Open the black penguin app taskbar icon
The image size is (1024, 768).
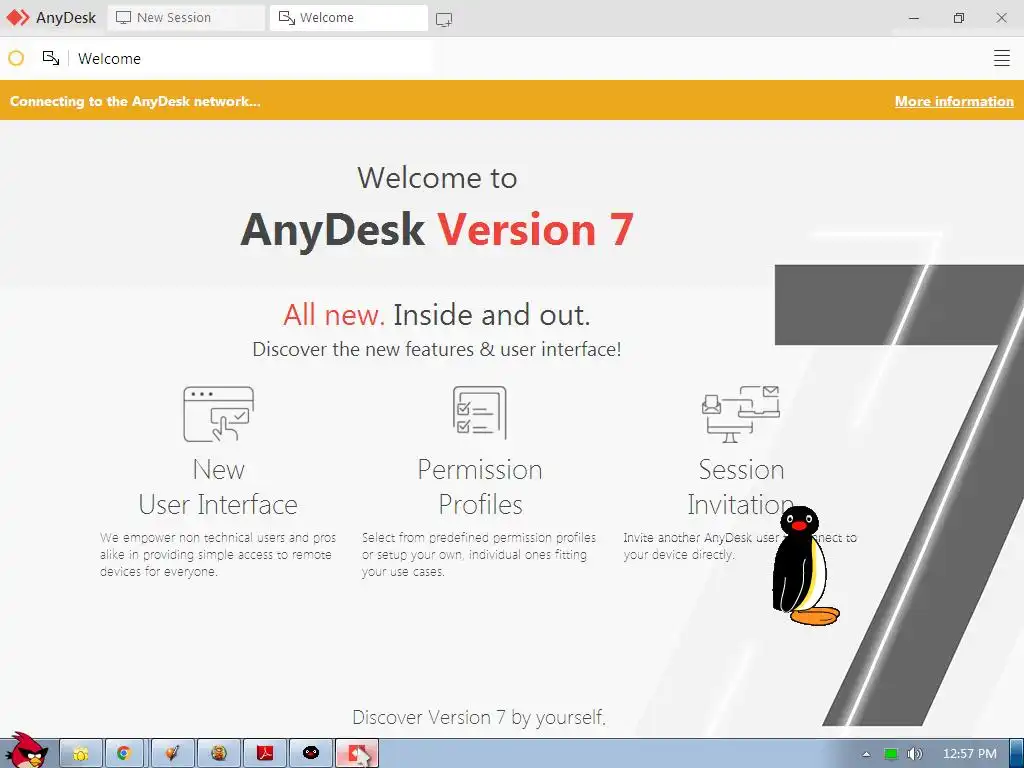pos(311,754)
